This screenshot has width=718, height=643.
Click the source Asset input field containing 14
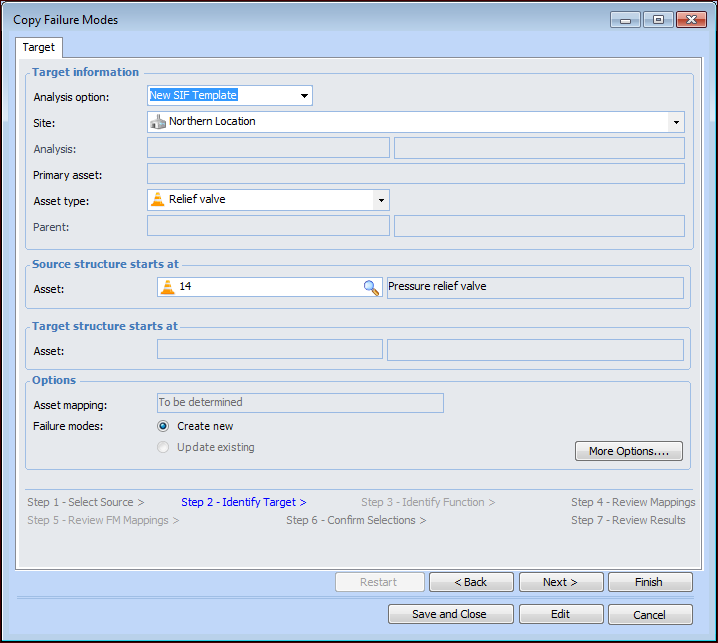tap(265, 288)
